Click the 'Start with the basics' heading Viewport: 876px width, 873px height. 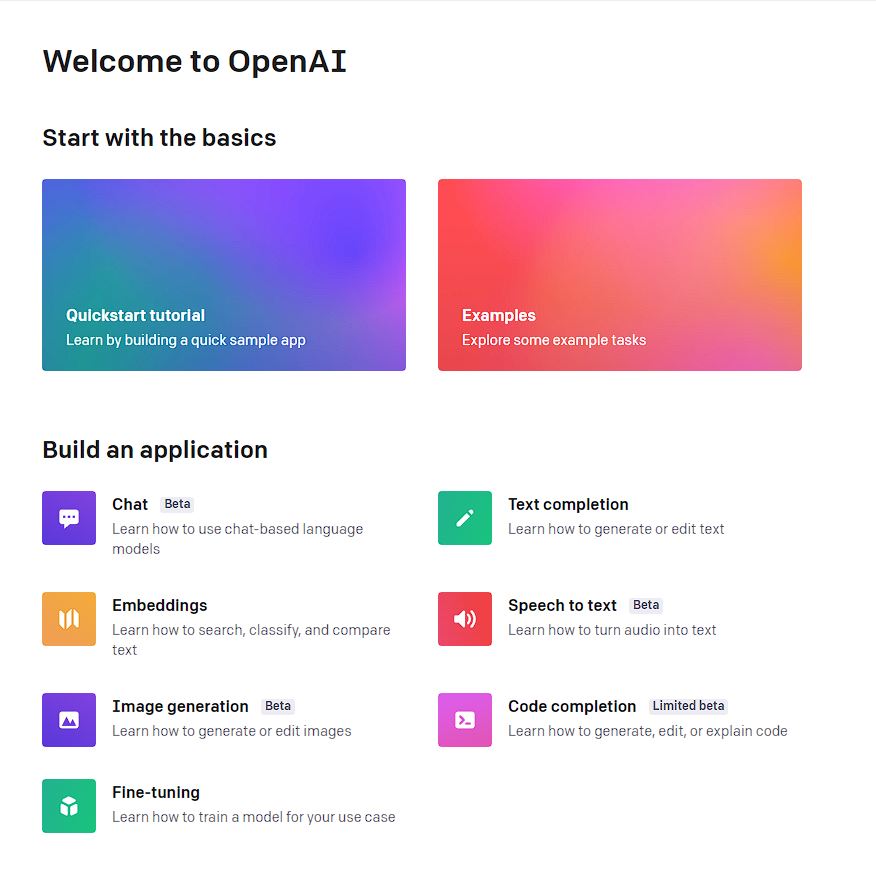click(159, 138)
